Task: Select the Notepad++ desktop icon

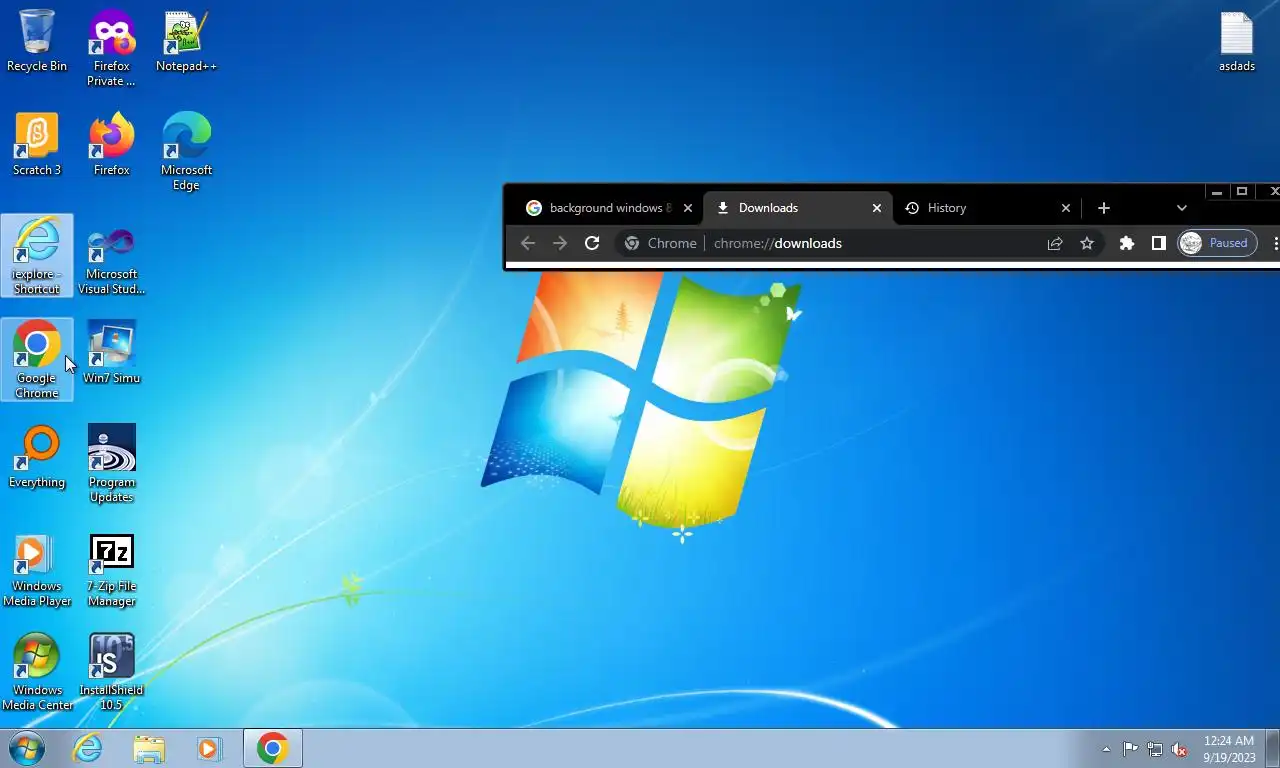Action: (186, 41)
